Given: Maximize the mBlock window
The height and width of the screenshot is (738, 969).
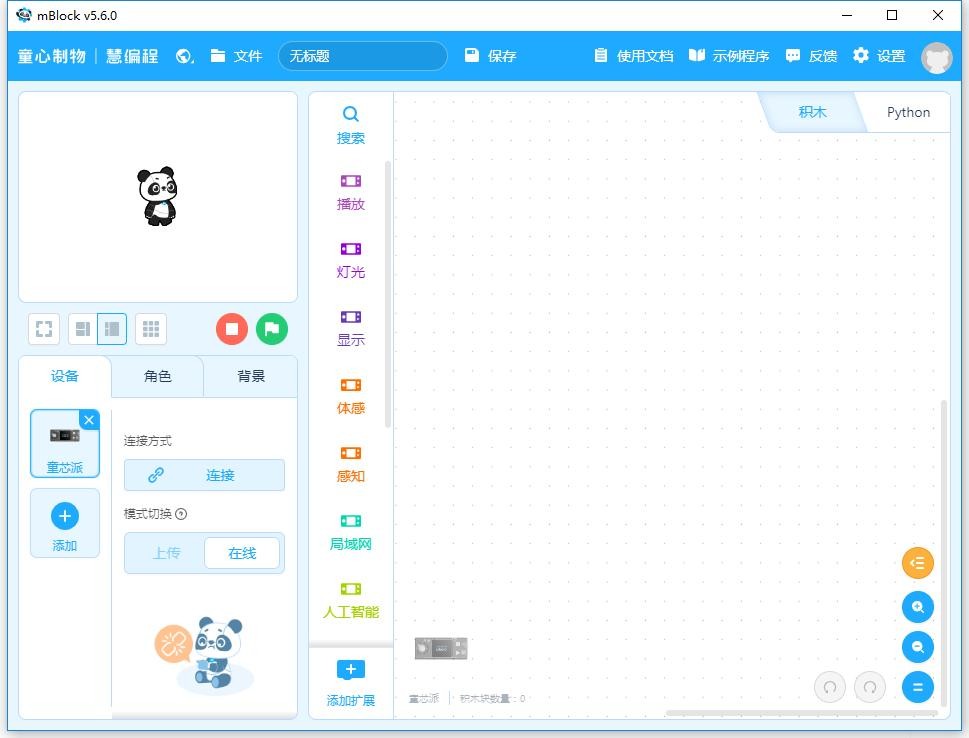Looking at the screenshot, I should [x=892, y=15].
